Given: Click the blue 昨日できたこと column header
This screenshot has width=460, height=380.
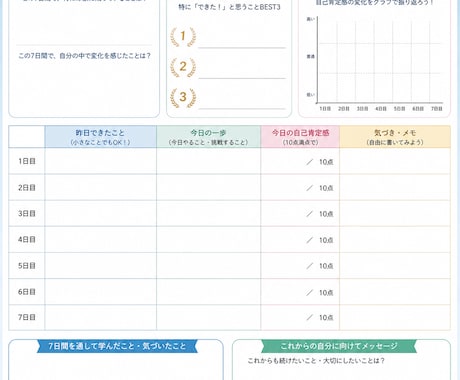Looking at the screenshot, I should (100, 137).
